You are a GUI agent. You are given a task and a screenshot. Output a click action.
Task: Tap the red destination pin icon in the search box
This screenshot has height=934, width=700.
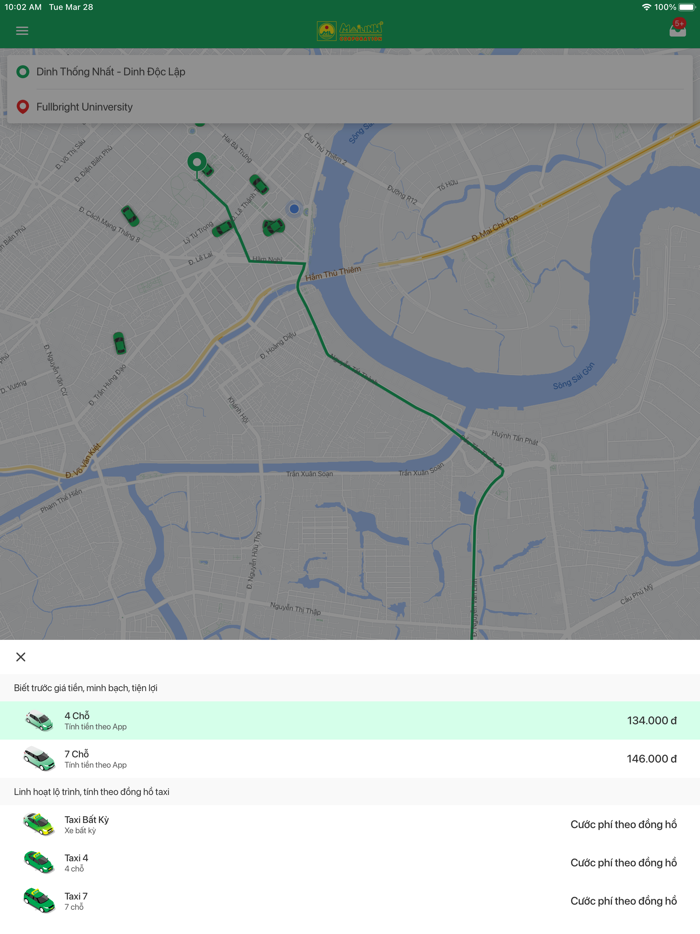point(23,107)
